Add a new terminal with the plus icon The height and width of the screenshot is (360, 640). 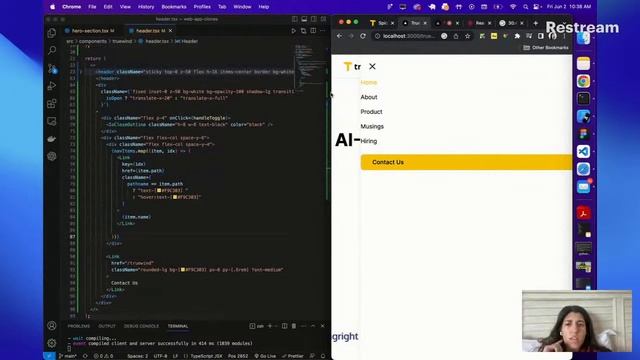point(270,326)
